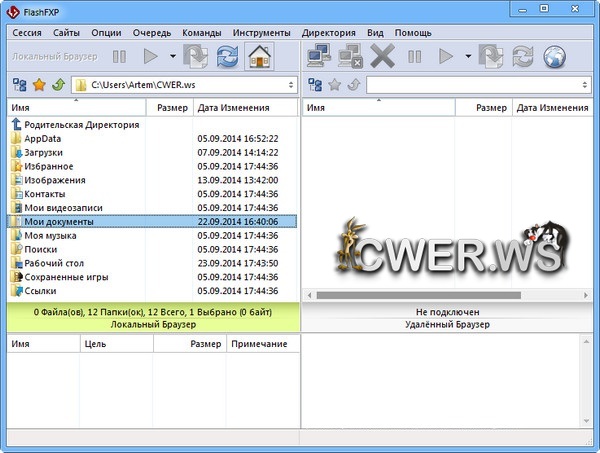600x453 pixels.
Task: Select the Мои документы folder
Action: tap(58, 221)
